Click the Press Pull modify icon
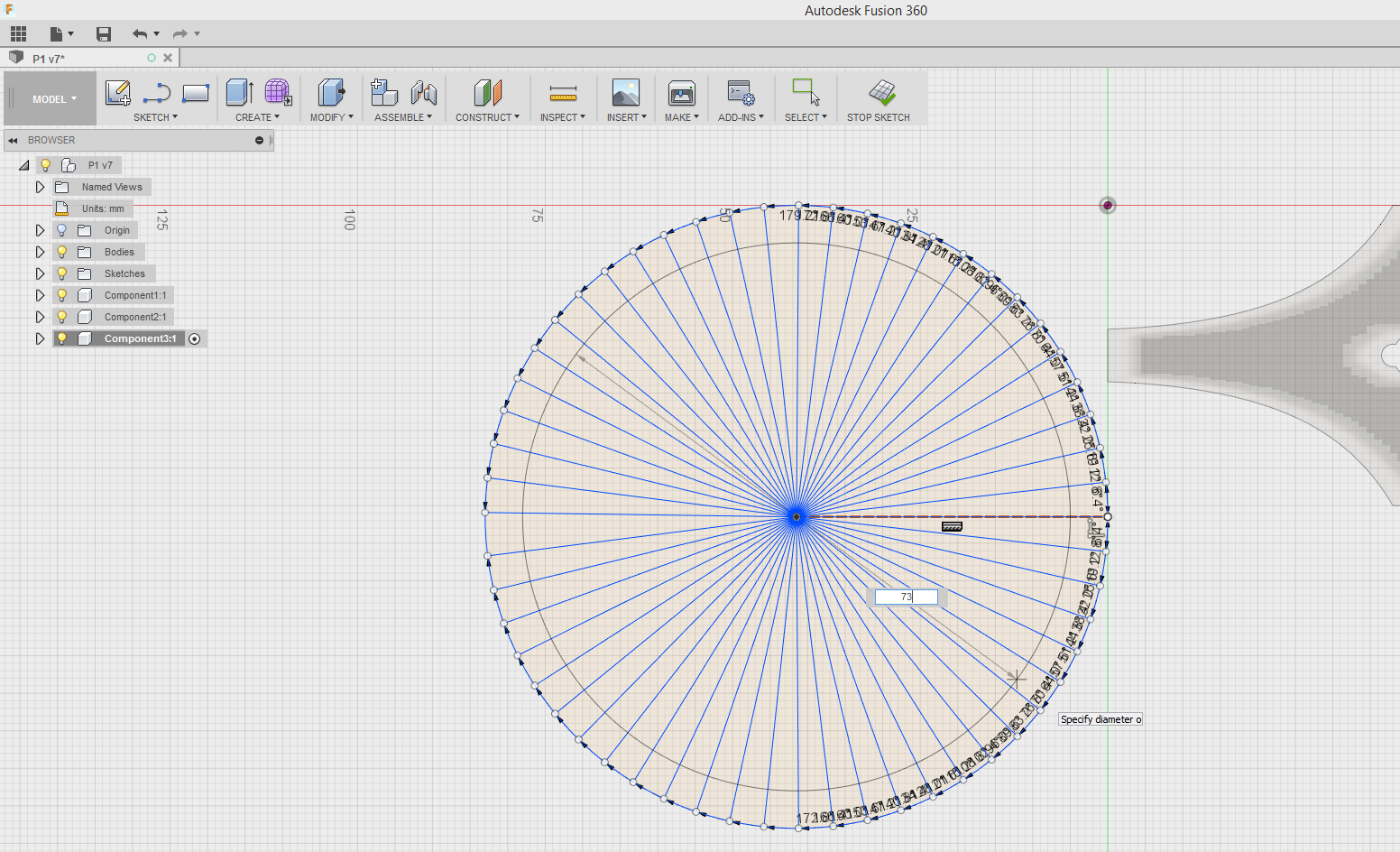 [331, 93]
